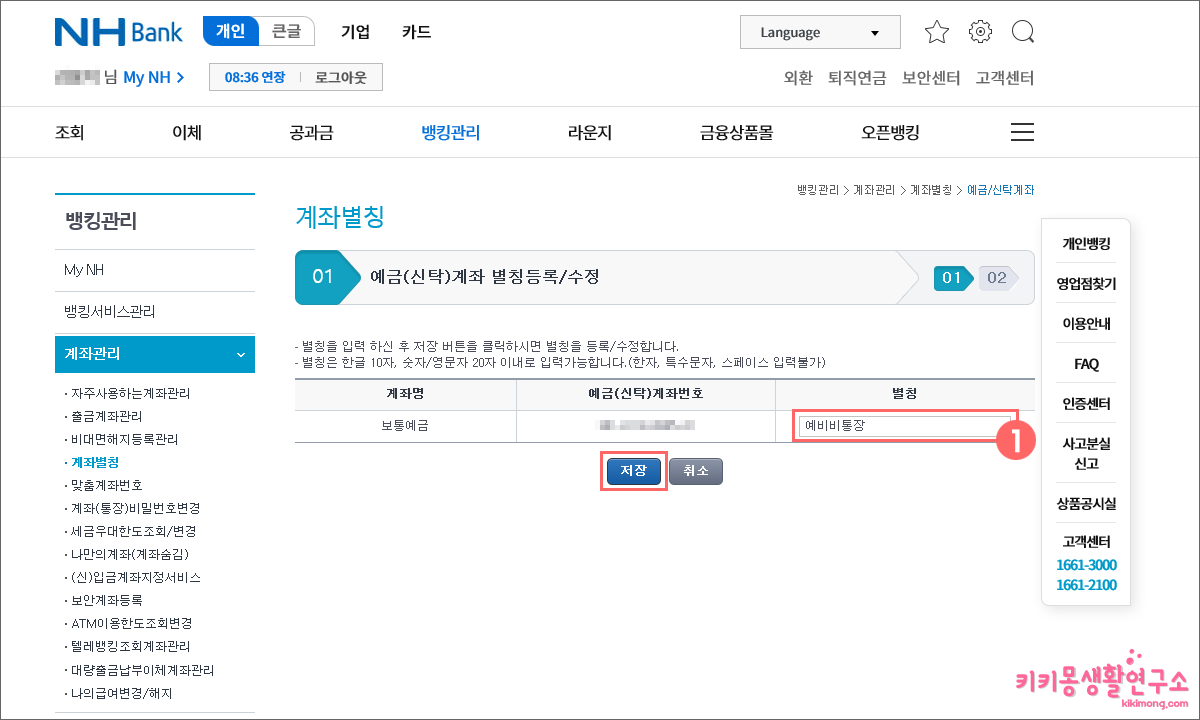Open the Language dropdown
The height and width of the screenshot is (720, 1200).
tap(820, 31)
